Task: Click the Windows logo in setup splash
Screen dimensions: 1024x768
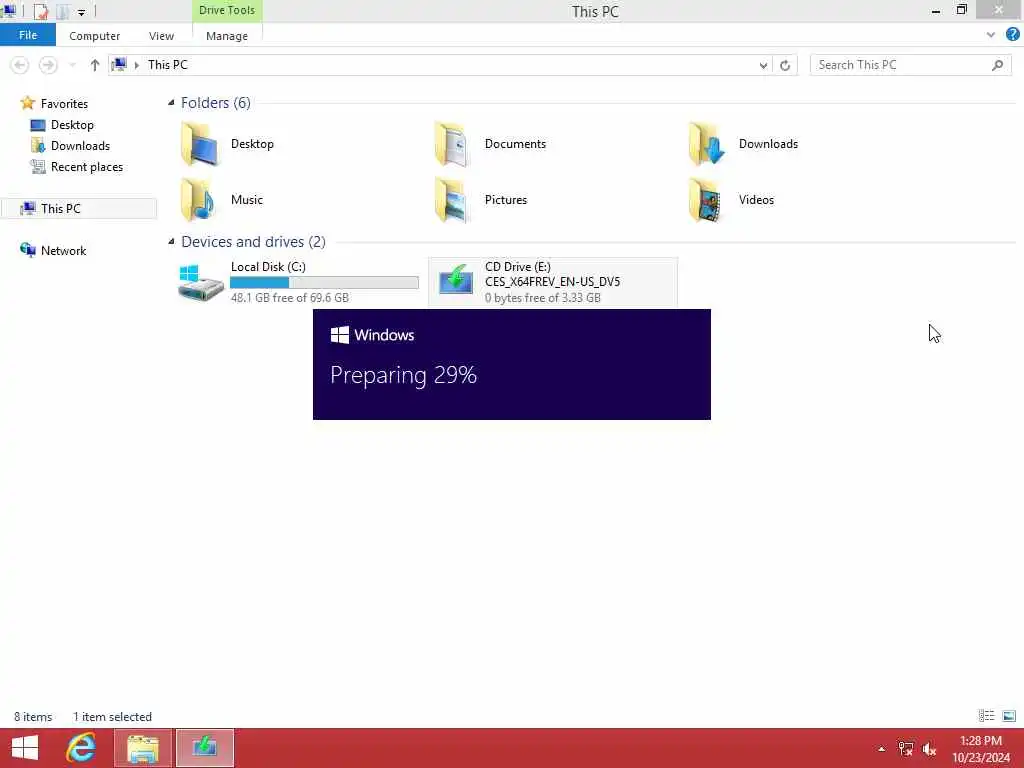Action: coord(340,335)
